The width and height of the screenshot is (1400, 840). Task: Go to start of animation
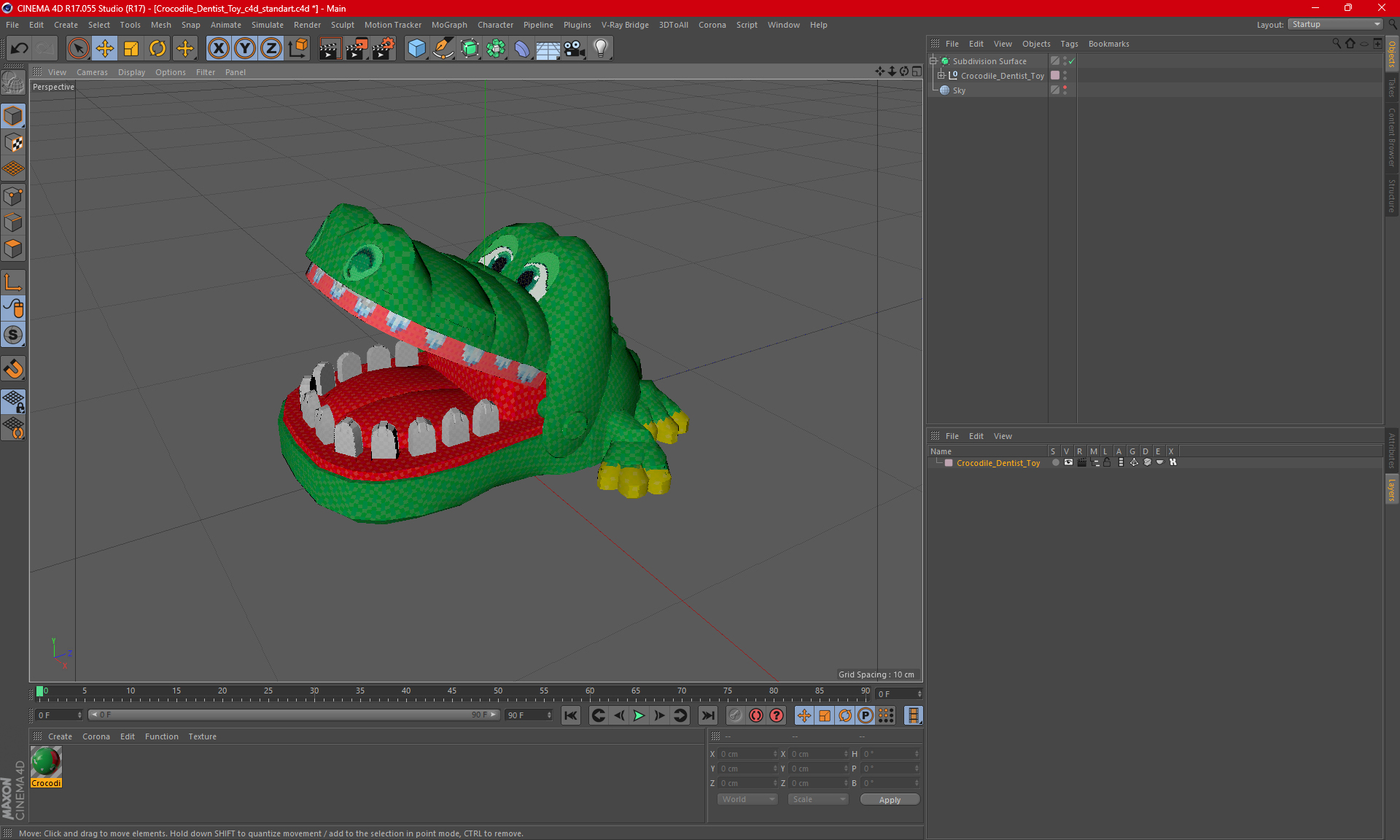click(571, 715)
